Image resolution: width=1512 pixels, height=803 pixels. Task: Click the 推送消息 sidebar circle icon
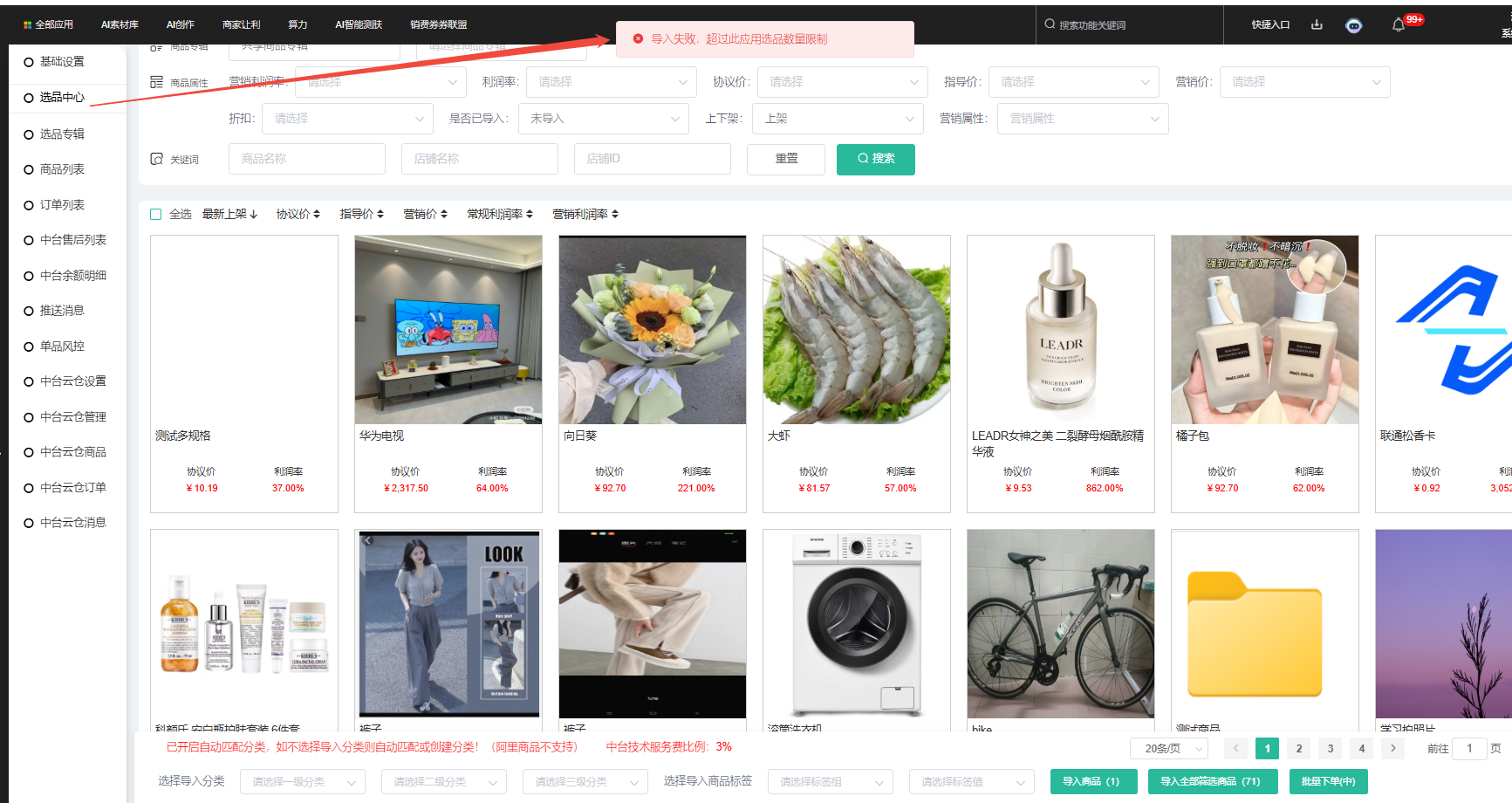point(29,311)
